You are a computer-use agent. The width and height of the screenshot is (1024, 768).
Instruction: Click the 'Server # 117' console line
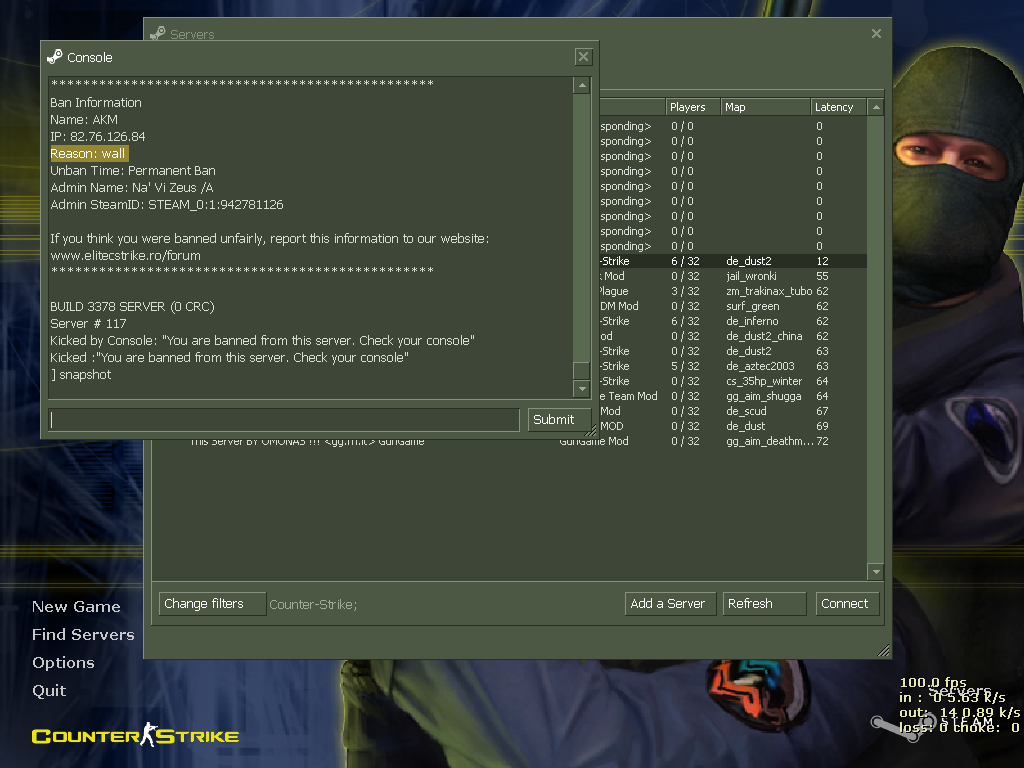tap(88, 323)
